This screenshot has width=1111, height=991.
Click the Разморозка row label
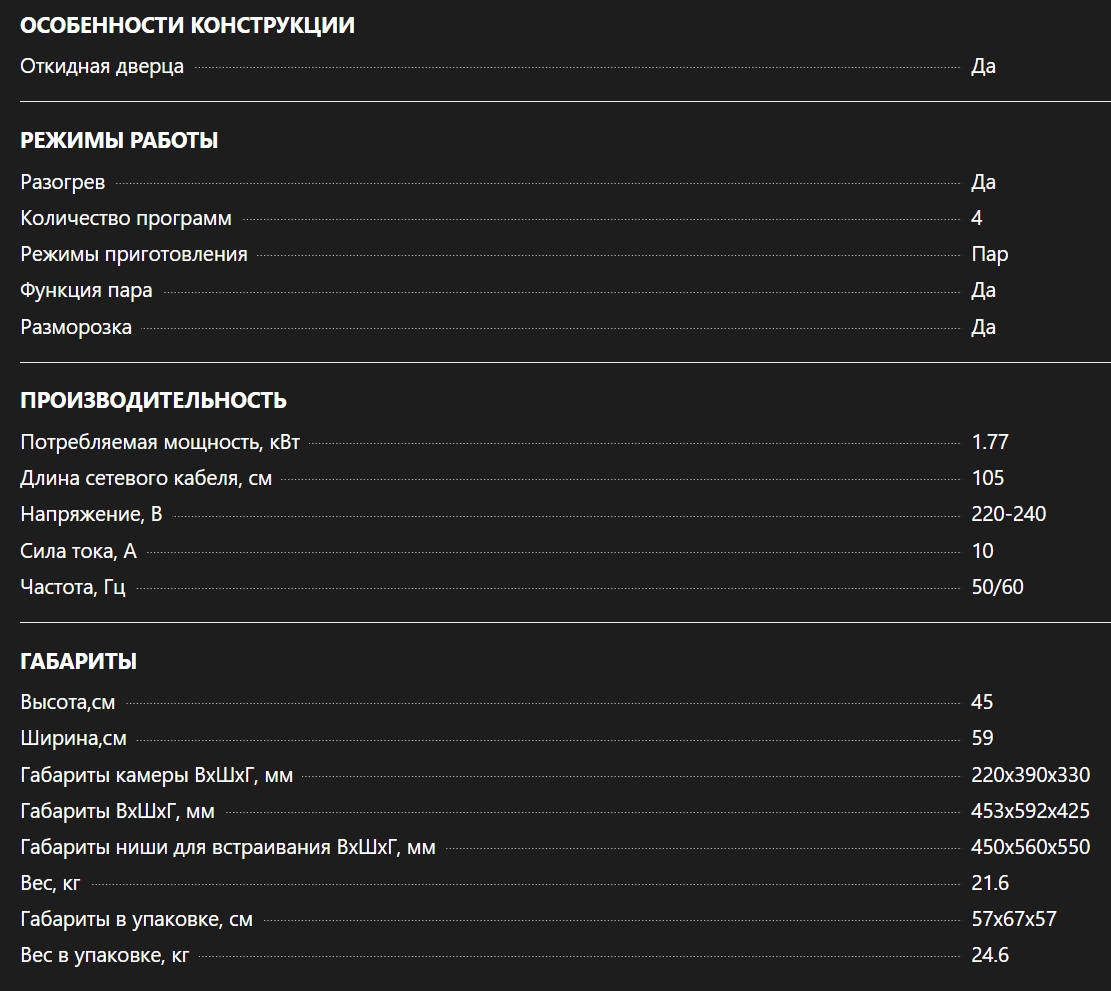coord(76,327)
